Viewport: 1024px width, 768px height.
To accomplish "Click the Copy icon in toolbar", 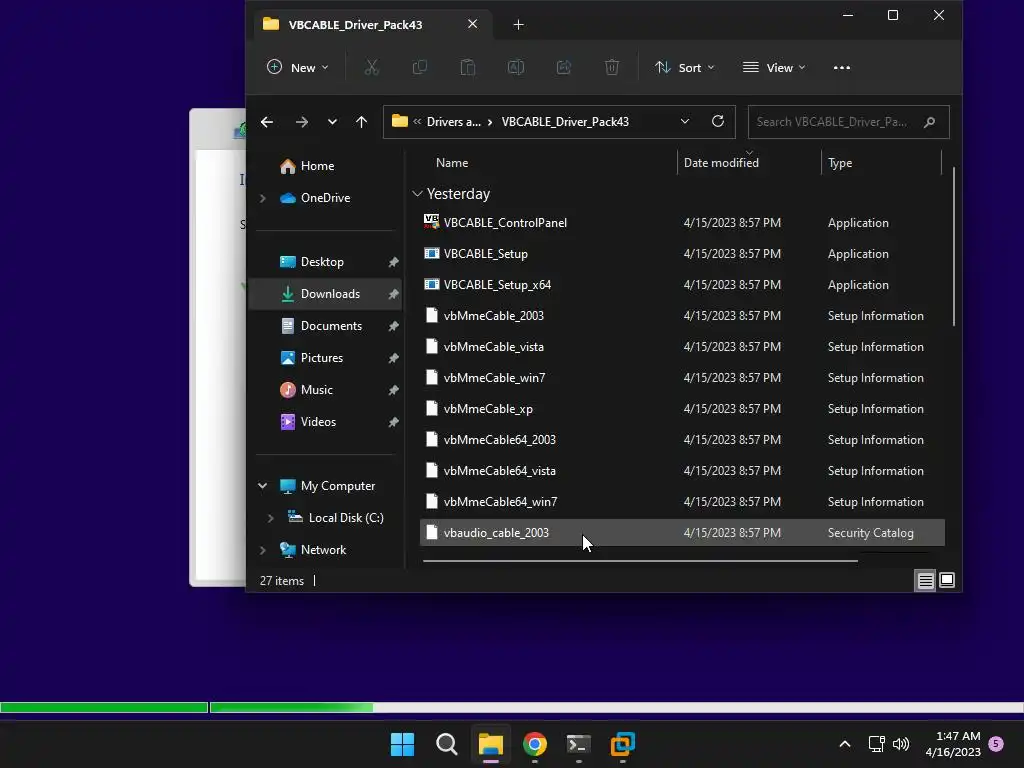I will [x=420, y=67].
